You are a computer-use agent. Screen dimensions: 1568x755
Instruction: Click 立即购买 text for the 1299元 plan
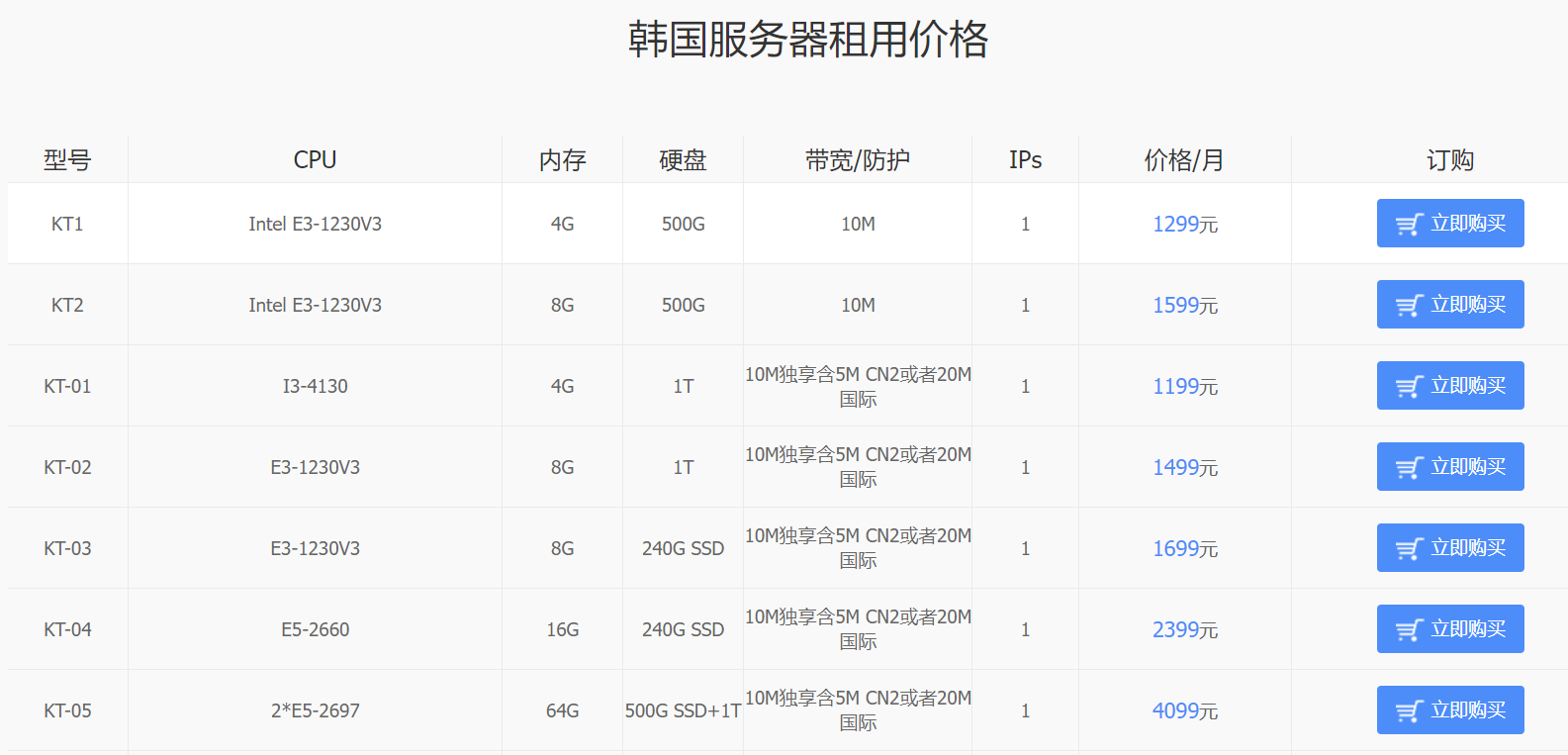coord(1468,224)
